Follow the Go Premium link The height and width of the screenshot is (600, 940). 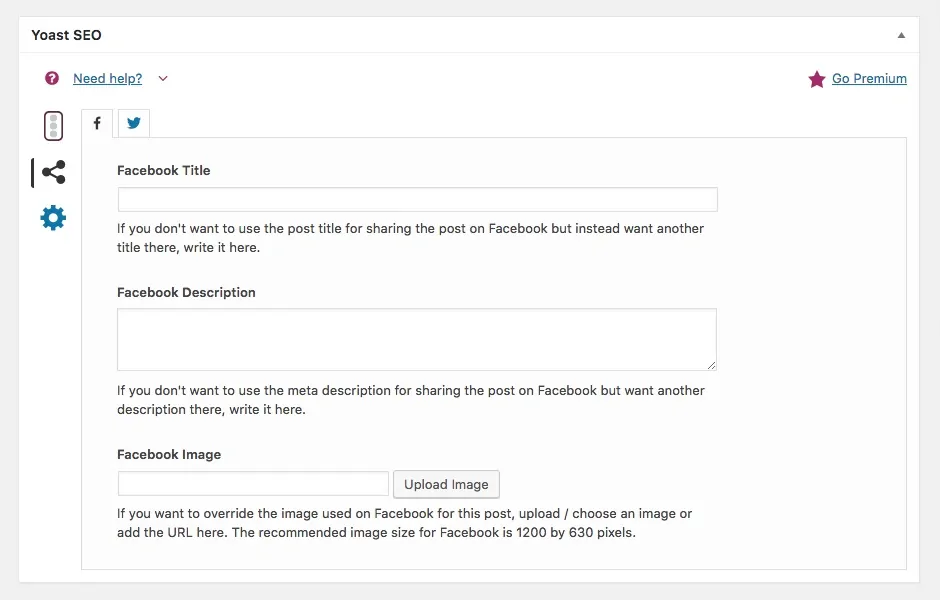pos(869,79)
